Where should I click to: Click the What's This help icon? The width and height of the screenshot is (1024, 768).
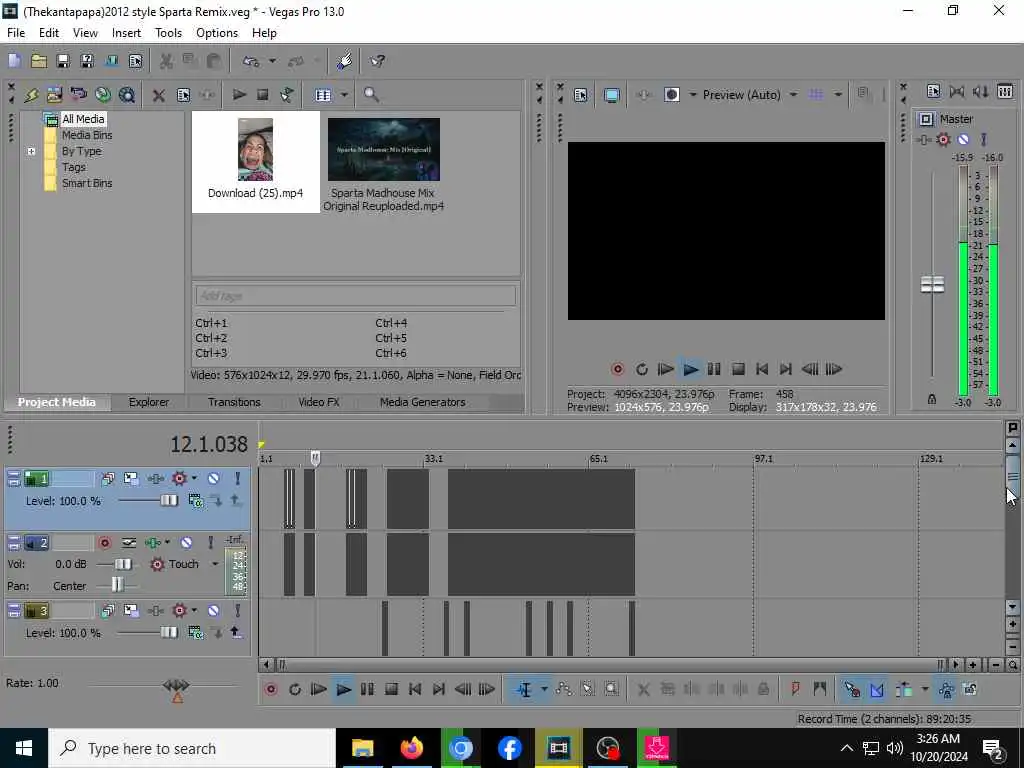(x=377, y=61)
